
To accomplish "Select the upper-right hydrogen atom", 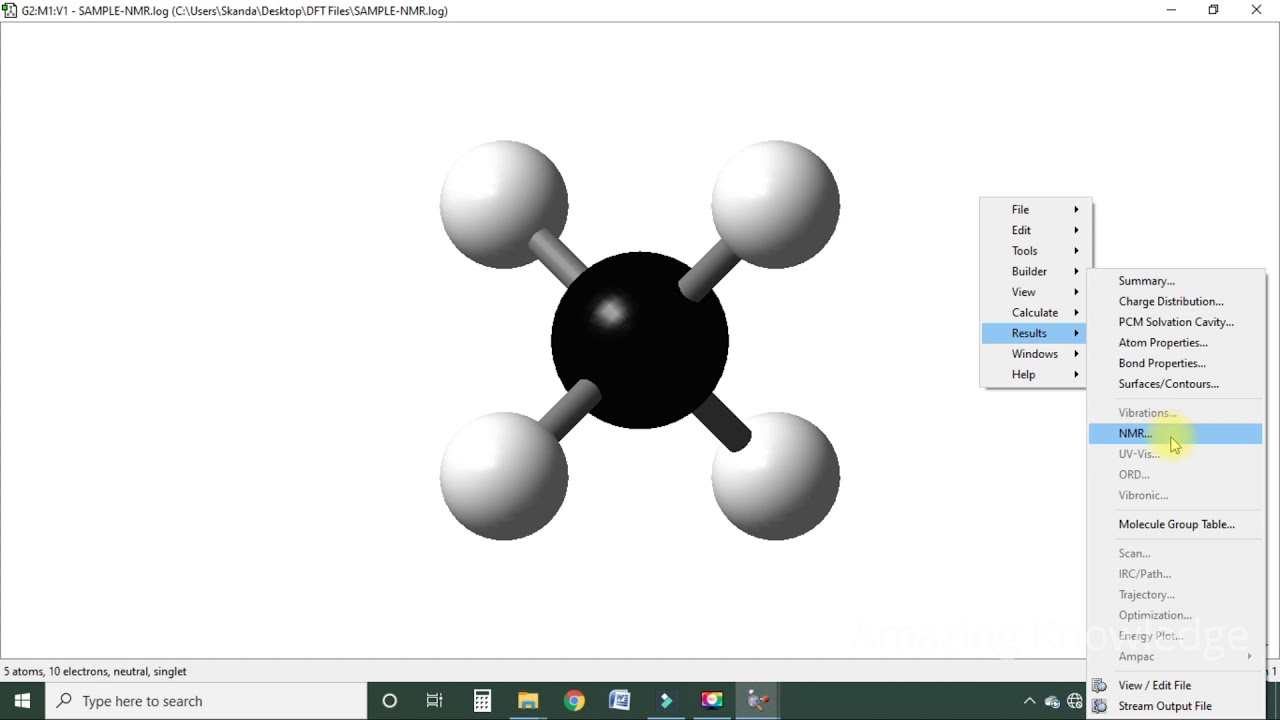I will click(776, 204).
